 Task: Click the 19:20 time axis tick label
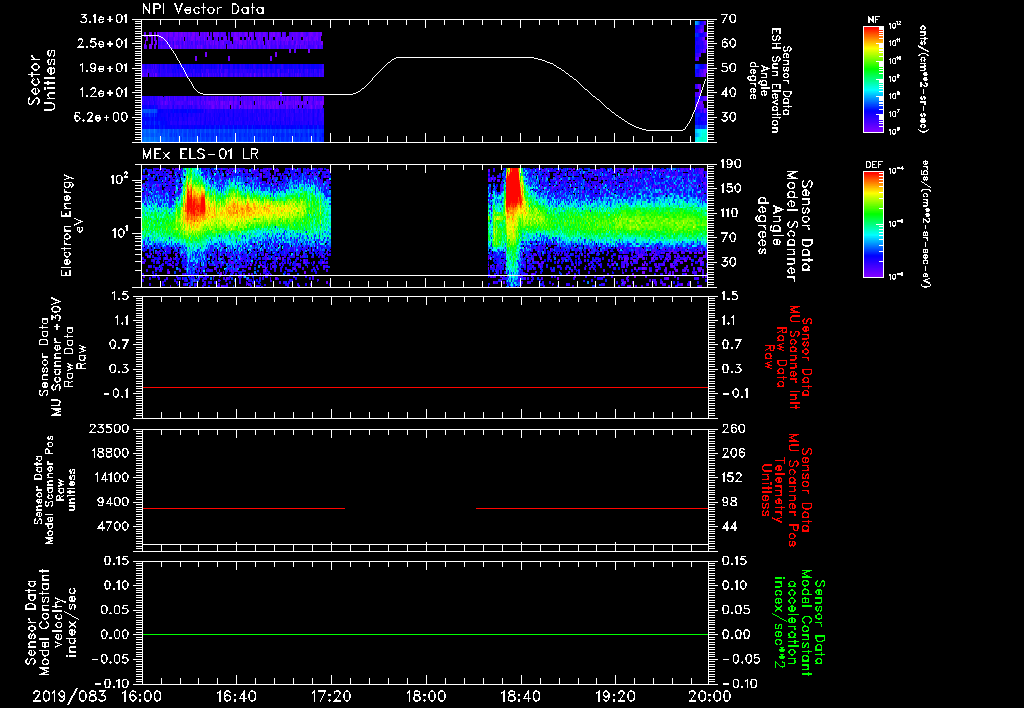coord(615,696)
